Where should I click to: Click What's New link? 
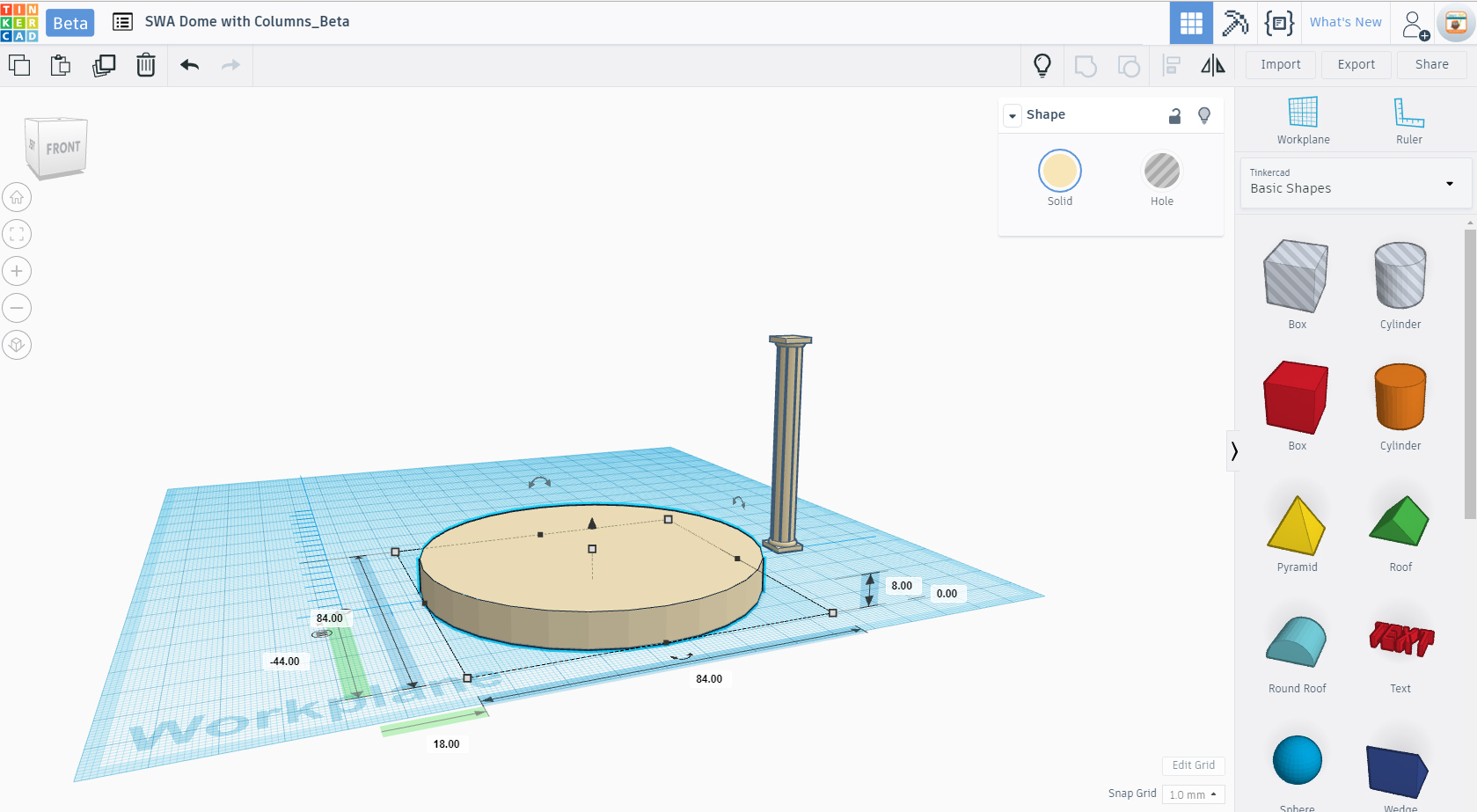pos(1345,22)
